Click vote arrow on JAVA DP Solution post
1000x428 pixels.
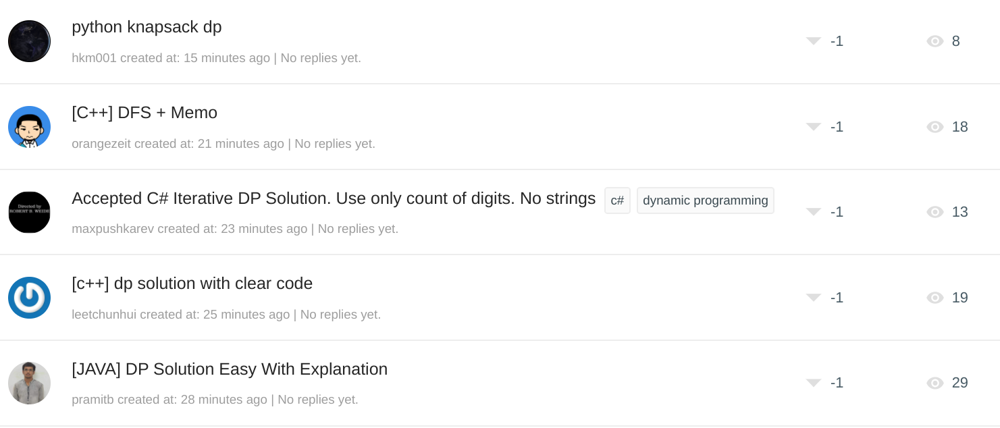tap(813, 382)
